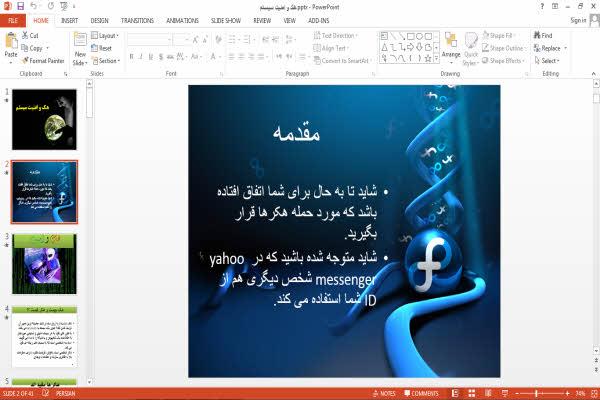Image resolution: width=600 pixels, height=400 pixels.
Task: Open ADD-INS tab
Action: point(318,21)
